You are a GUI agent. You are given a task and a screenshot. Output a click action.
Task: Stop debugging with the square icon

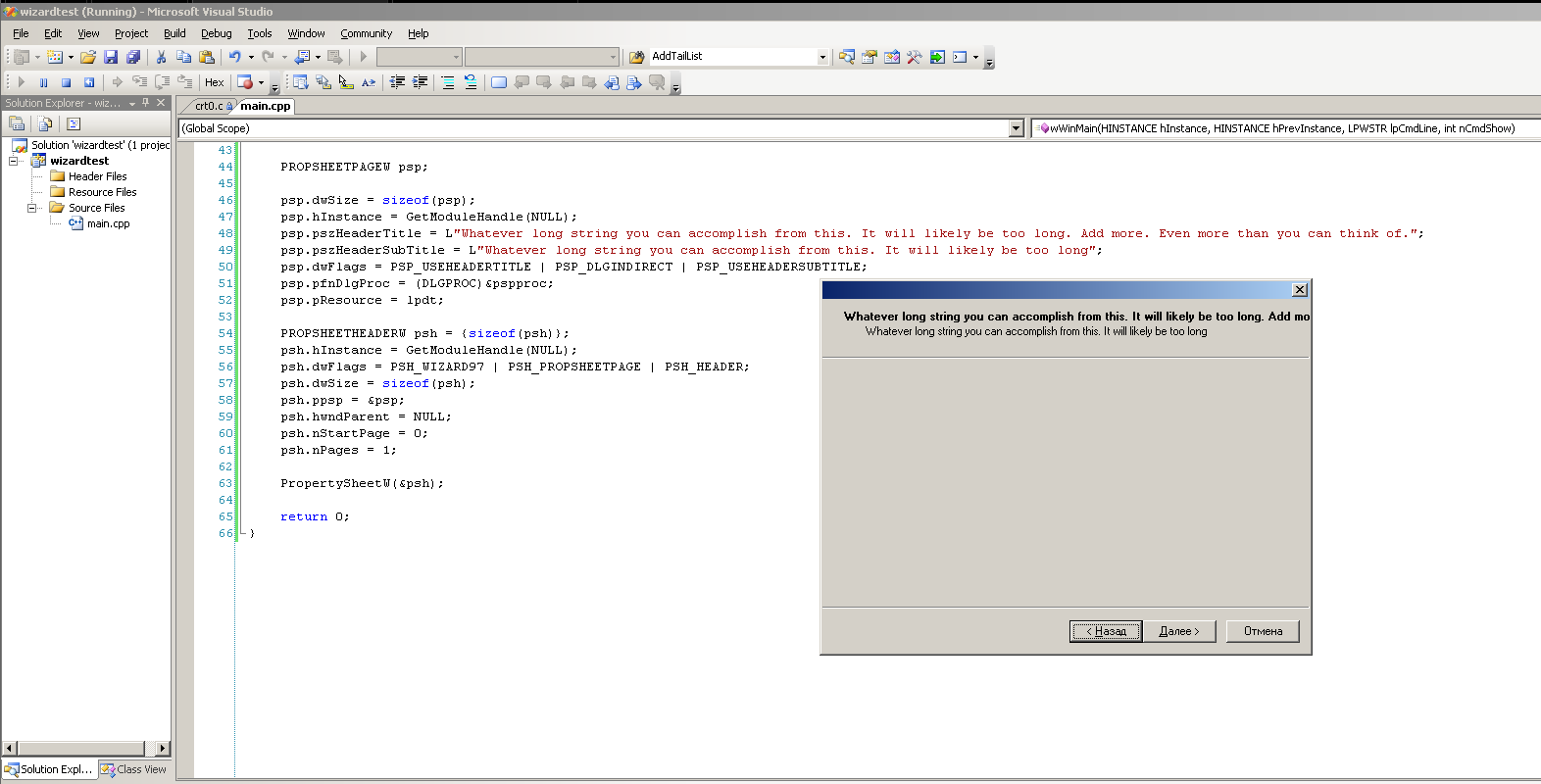tap(66, 82)
